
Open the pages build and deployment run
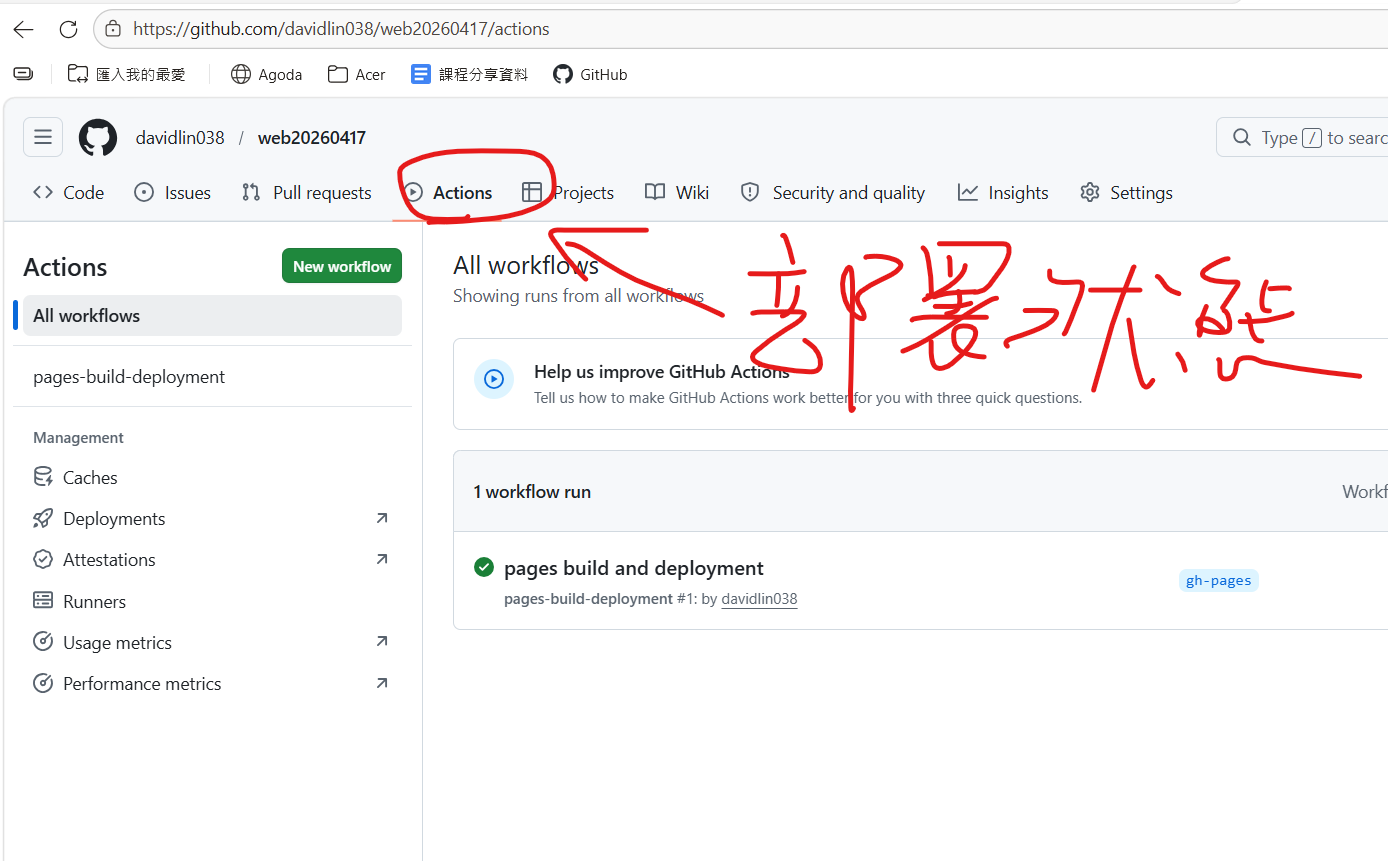point(634,568)
